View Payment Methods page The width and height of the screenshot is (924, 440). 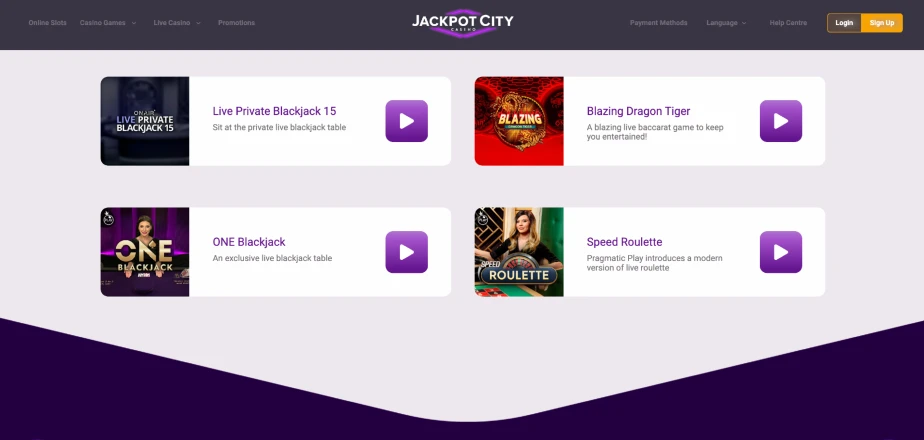(x=659, y=23)
